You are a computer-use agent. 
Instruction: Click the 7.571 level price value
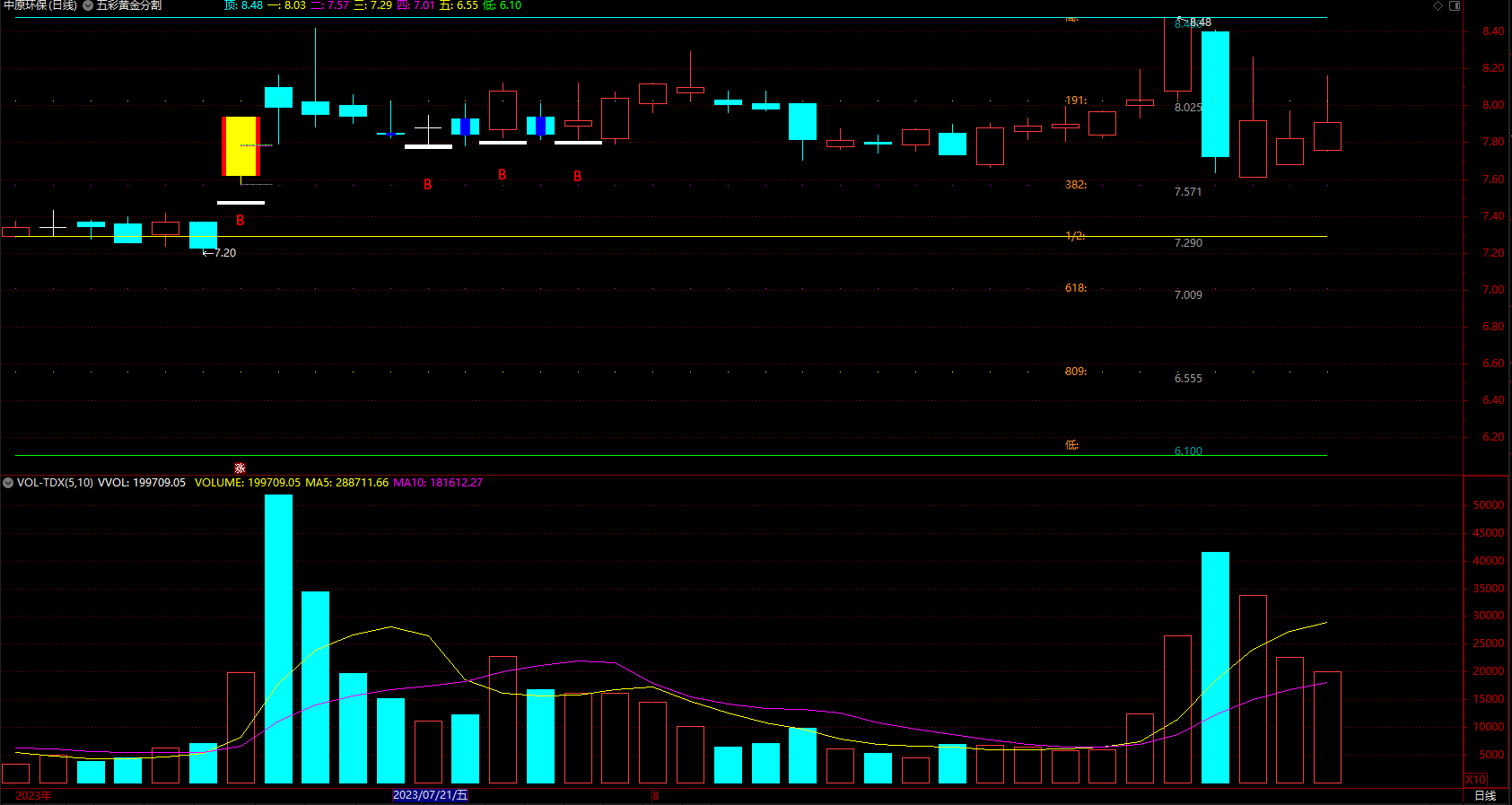pyautogui.click(x=1188, y=192)
